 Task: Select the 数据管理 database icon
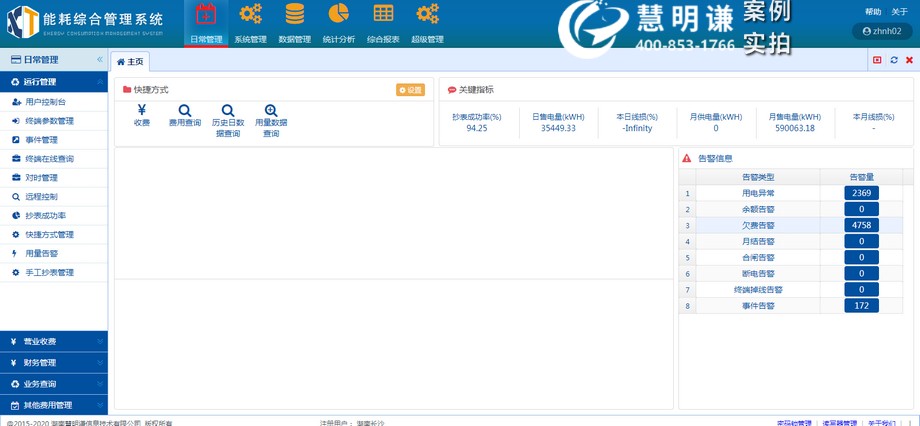(294, 15)
